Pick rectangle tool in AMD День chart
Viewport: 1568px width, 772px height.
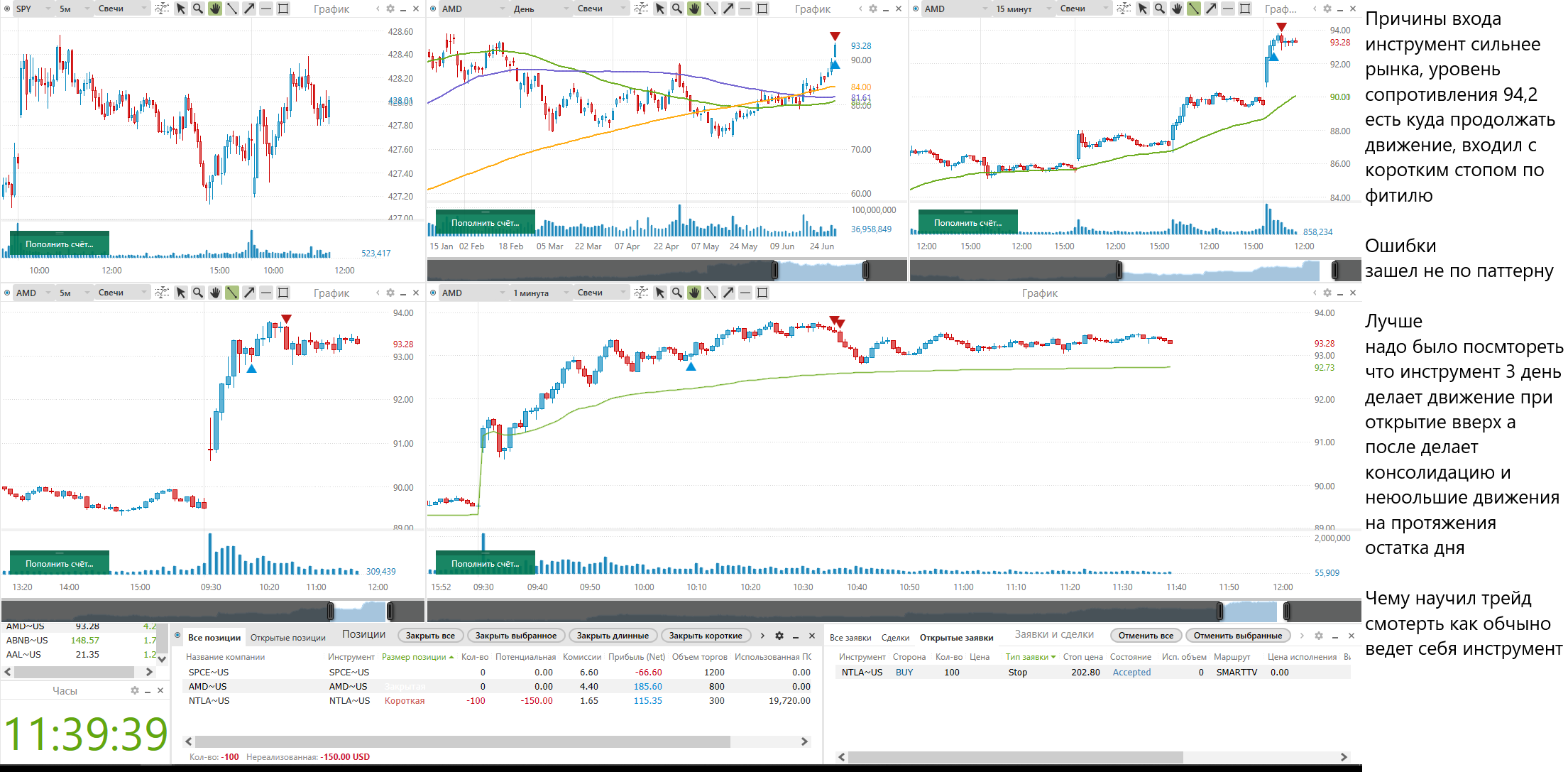762,9
